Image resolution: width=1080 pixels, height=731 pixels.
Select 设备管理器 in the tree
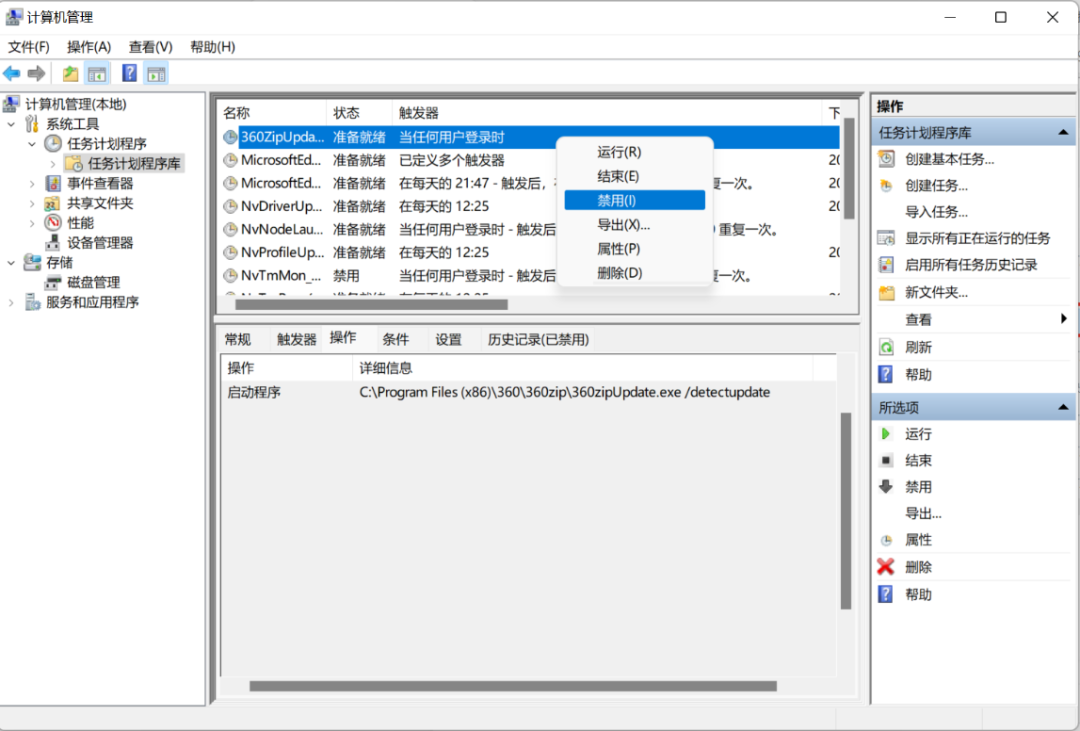(100, 243)
